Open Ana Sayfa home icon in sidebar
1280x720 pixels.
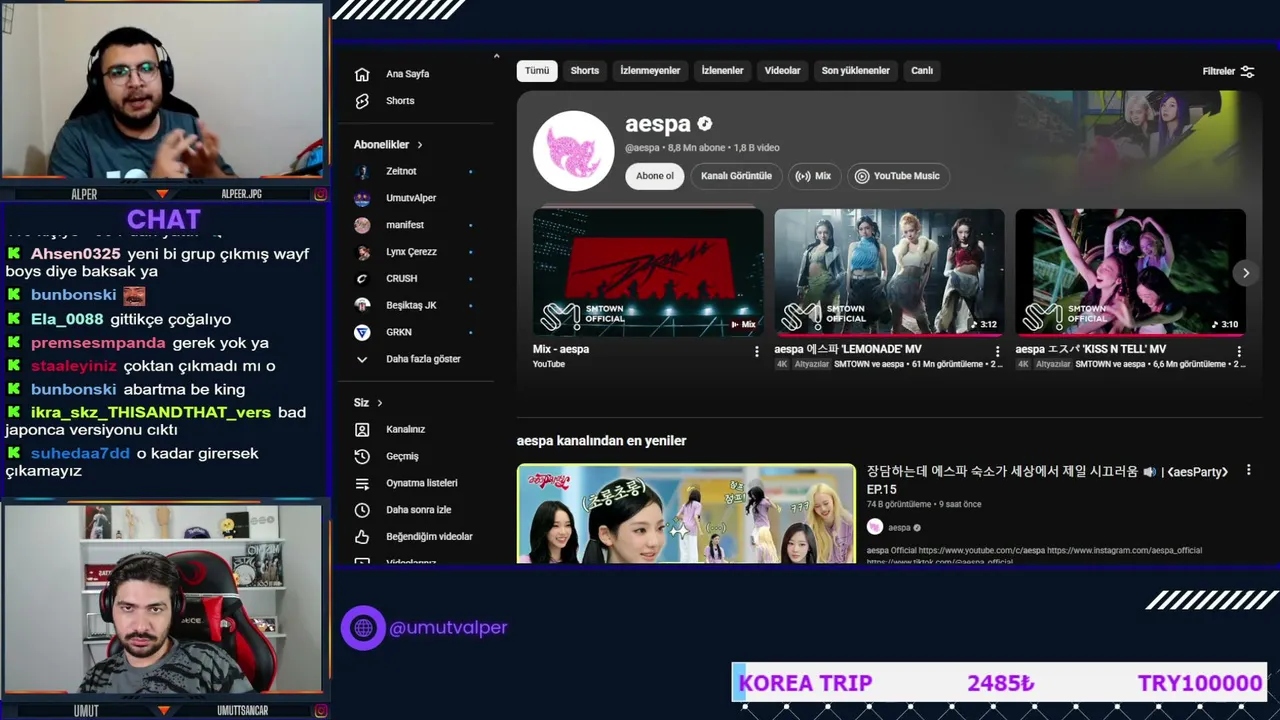coord(362,74)
